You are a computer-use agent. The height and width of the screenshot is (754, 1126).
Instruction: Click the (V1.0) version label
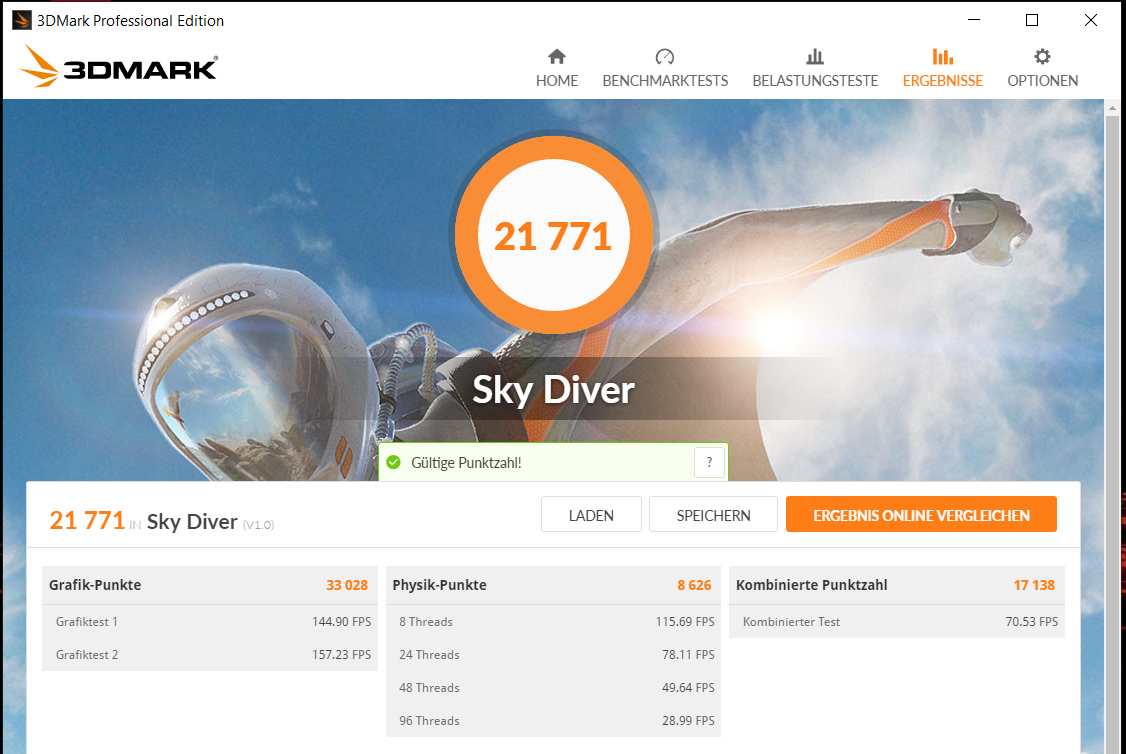(259, 525)
